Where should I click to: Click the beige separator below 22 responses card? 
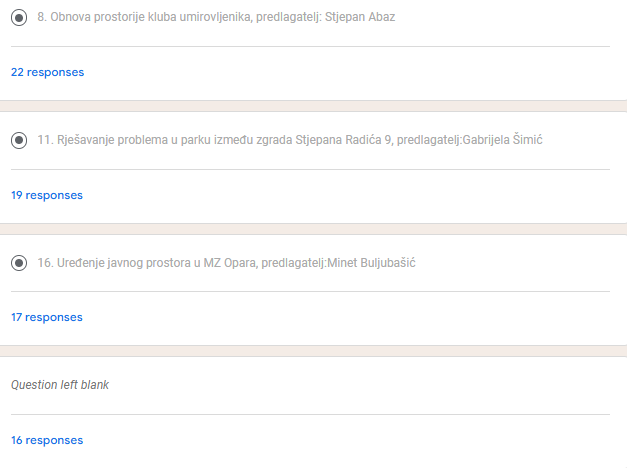point(314,106)
